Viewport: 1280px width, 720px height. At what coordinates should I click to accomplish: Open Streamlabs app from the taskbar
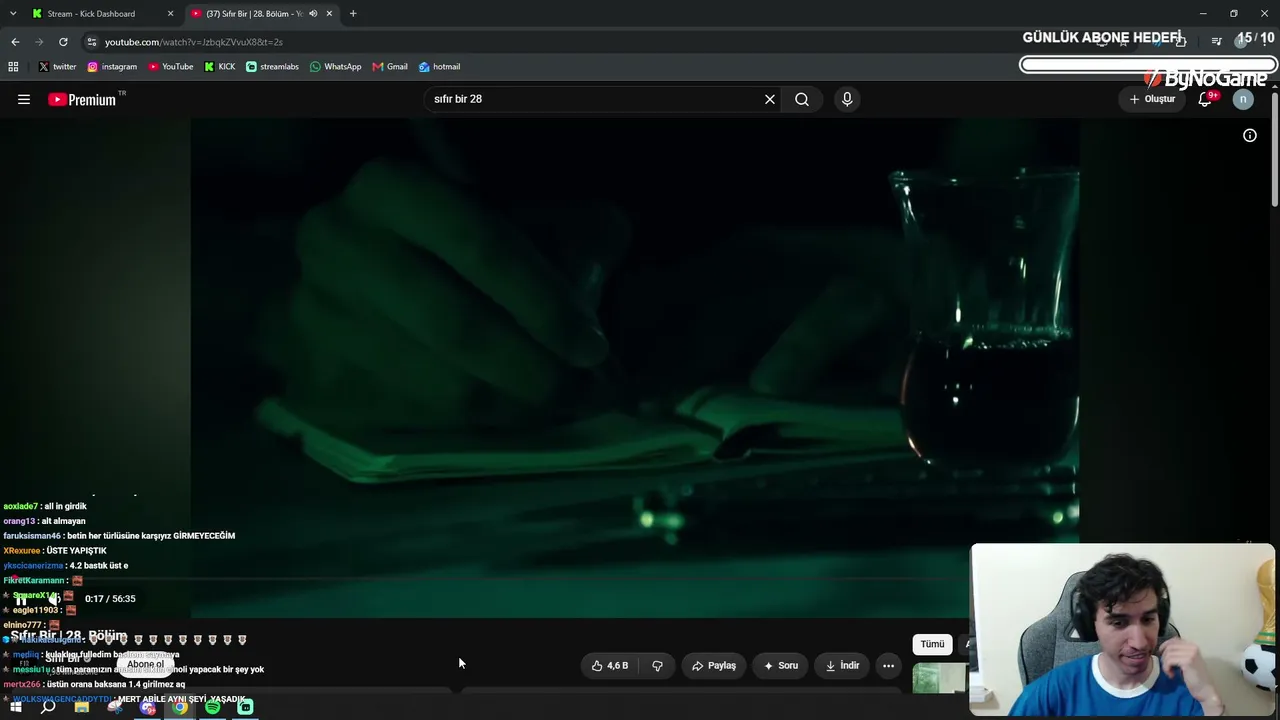pos(245,708)
